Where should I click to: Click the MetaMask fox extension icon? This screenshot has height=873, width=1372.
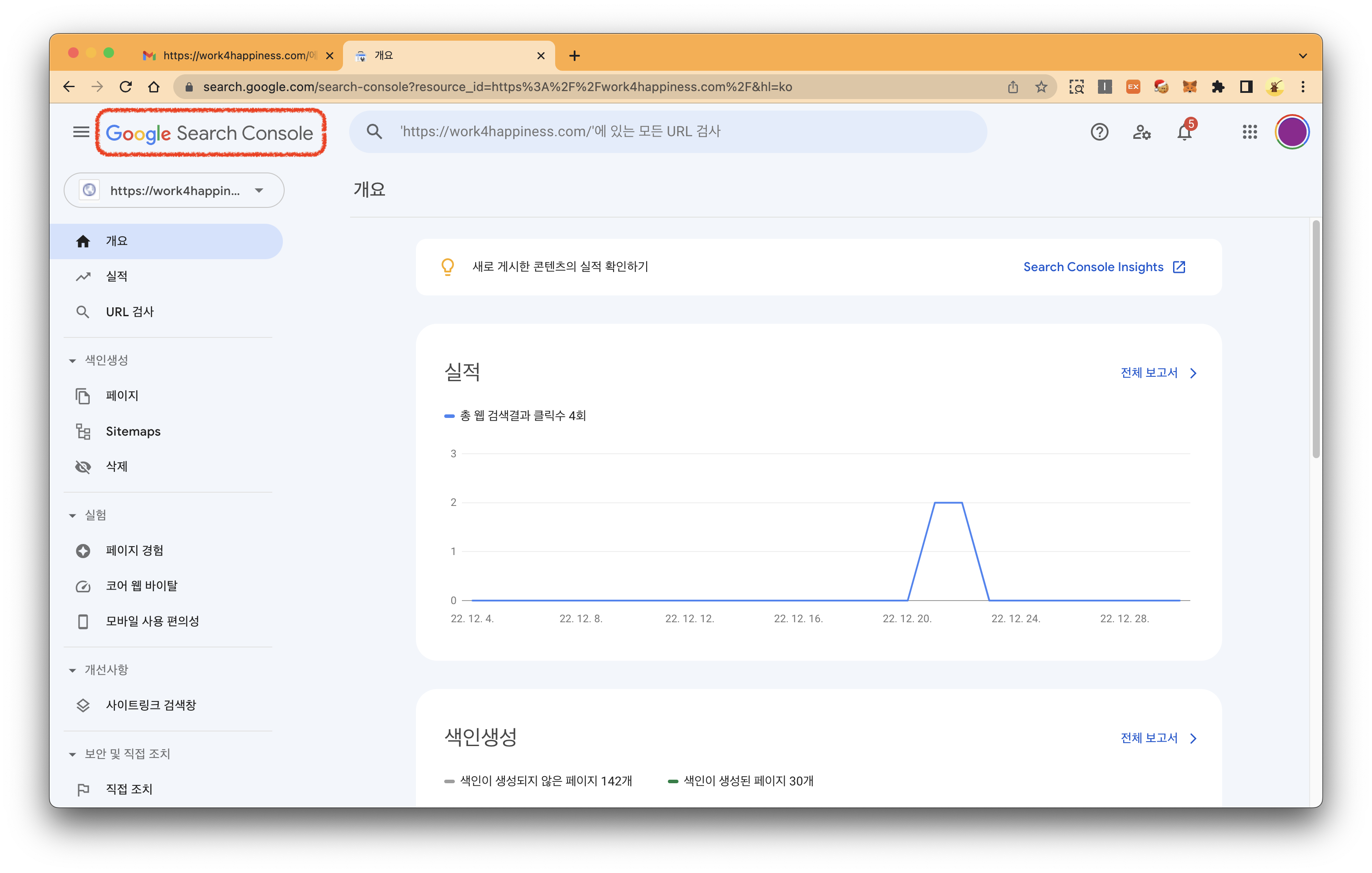click(x=1190, y=87)
